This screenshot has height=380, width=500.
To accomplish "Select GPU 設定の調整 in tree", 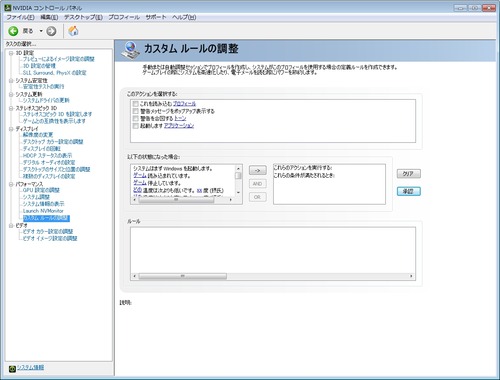I will [41, 190].
